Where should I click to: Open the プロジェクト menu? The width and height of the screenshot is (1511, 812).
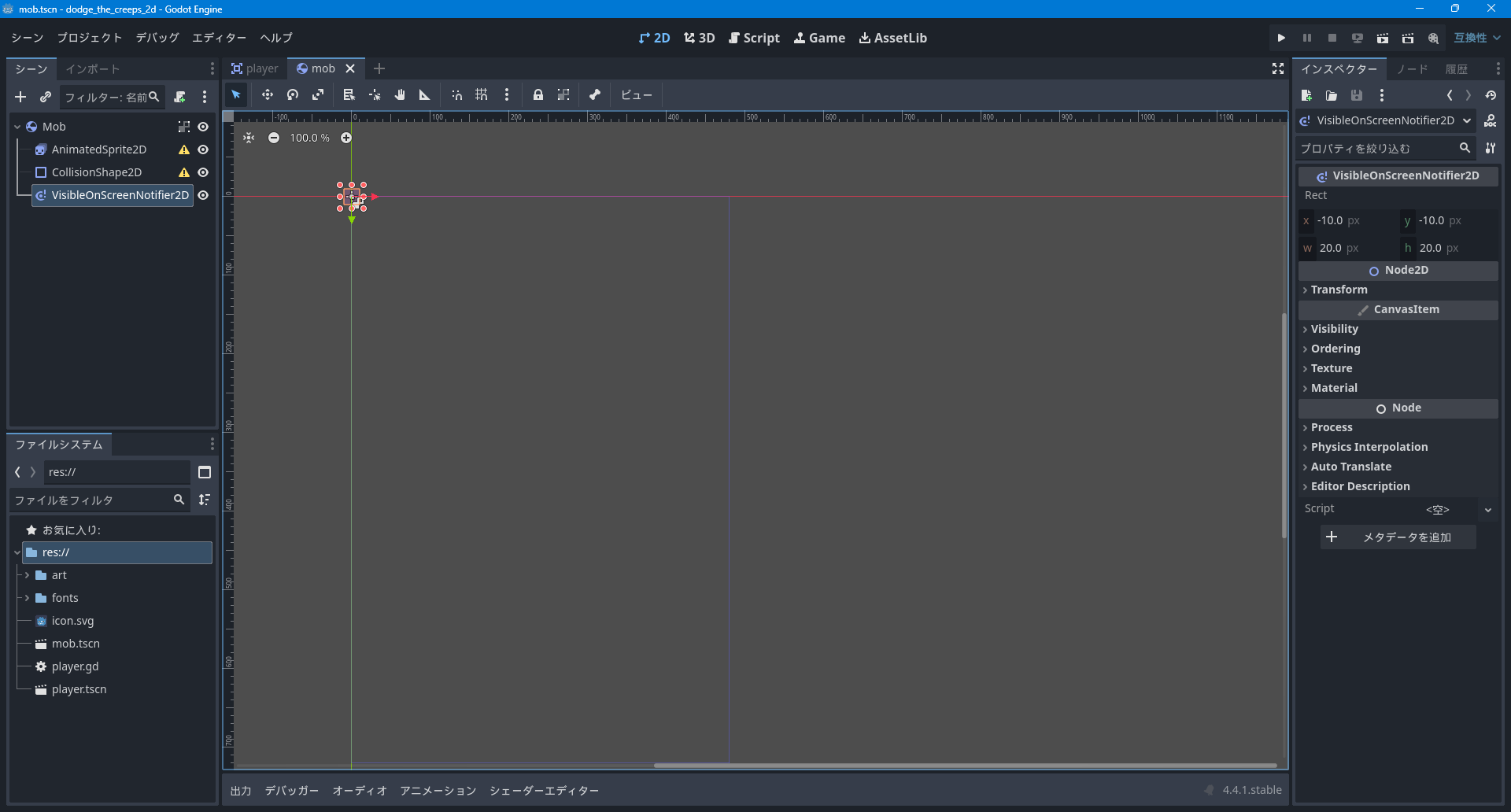(x=90, y=38)
